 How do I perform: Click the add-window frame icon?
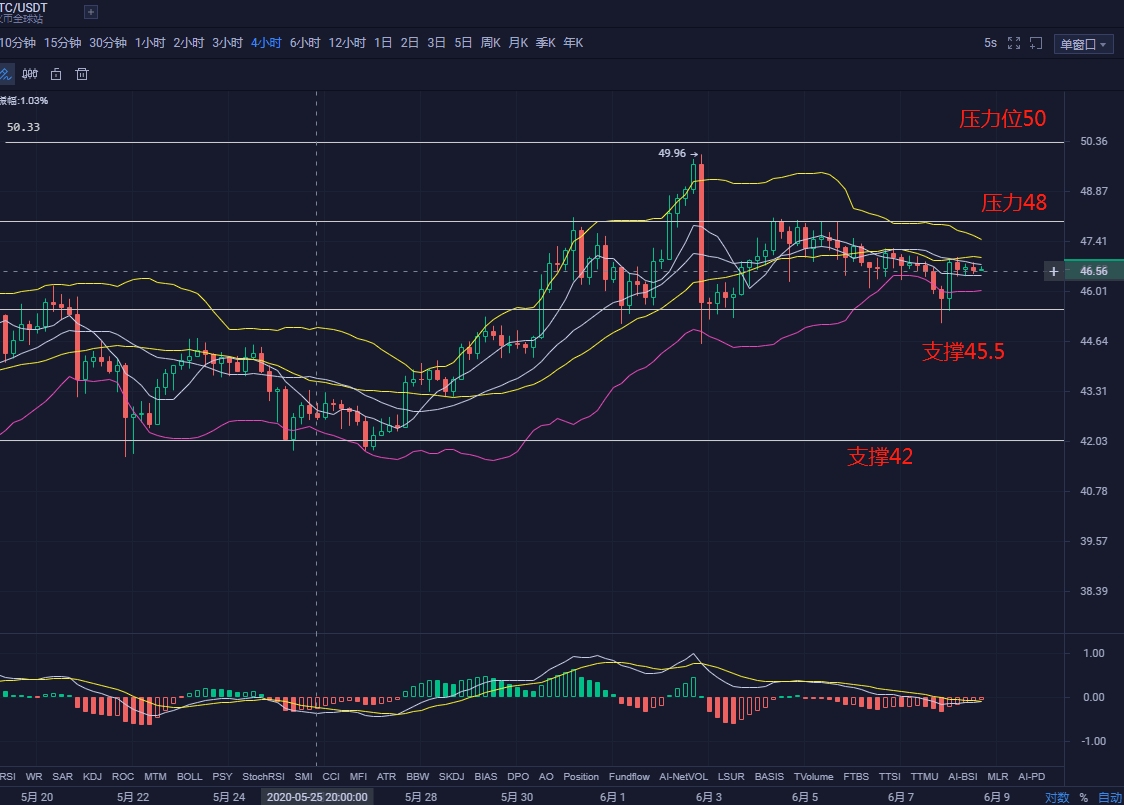1036,43
